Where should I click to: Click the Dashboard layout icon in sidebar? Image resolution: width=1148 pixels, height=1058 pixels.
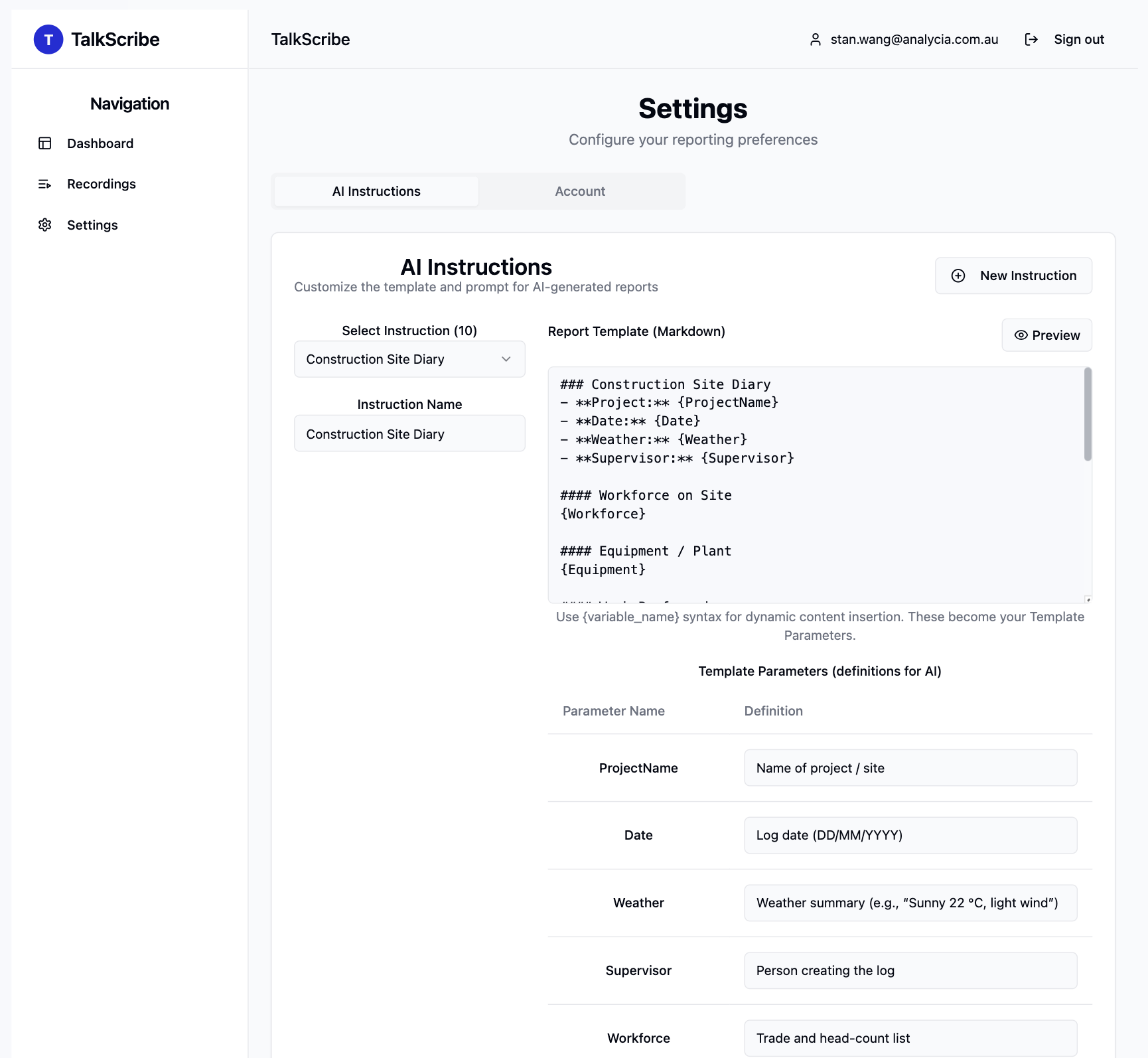(x=45, y=143)
